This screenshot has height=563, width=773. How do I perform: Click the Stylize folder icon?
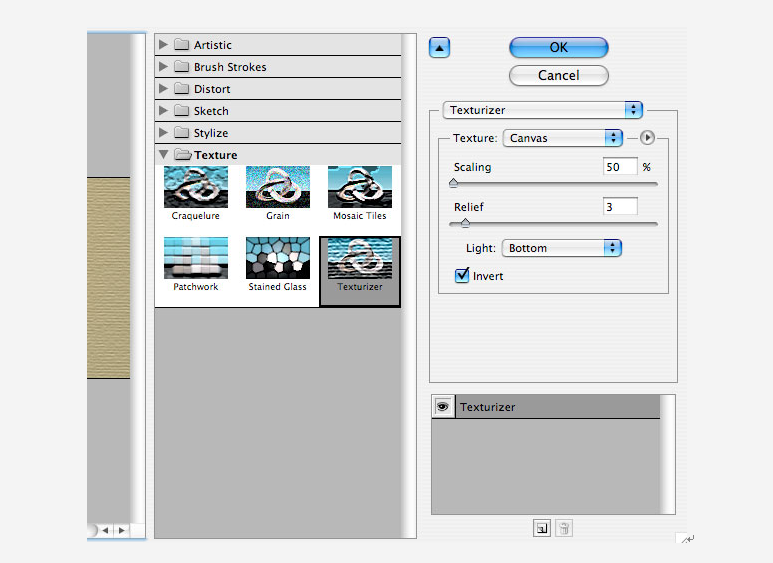tap(181, 132)
